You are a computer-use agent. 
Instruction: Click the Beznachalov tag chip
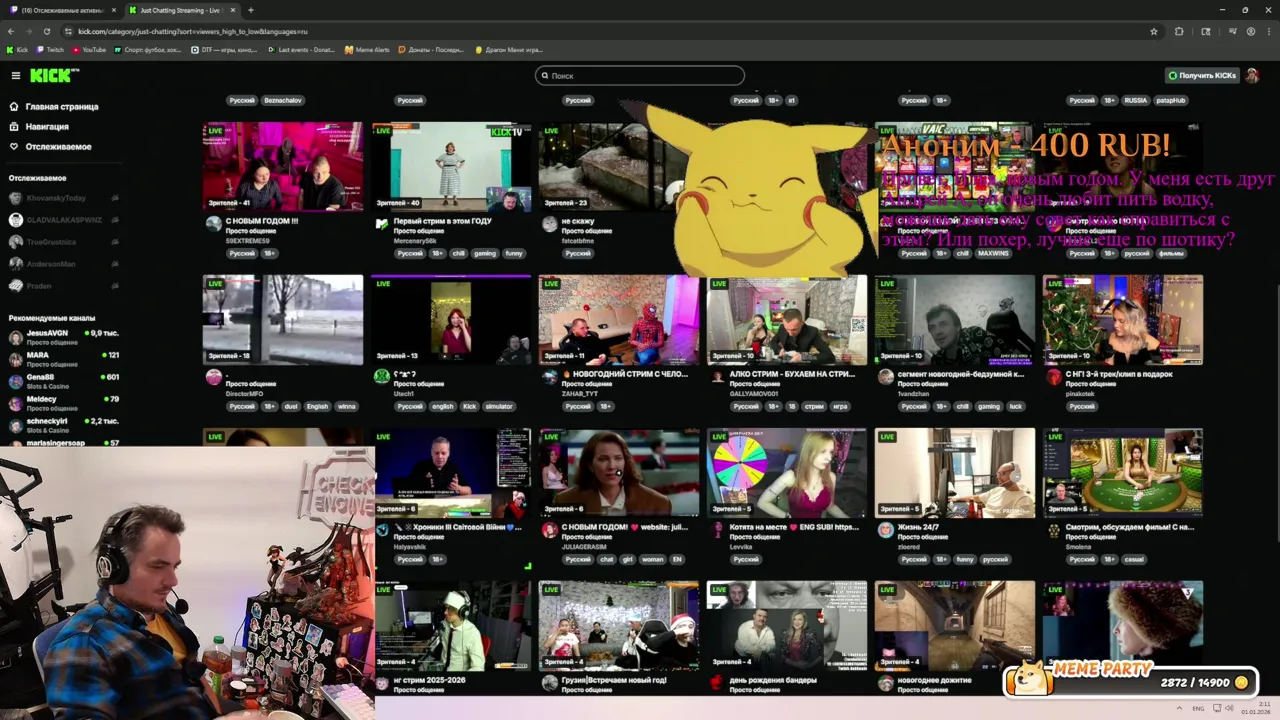point(283,100)
